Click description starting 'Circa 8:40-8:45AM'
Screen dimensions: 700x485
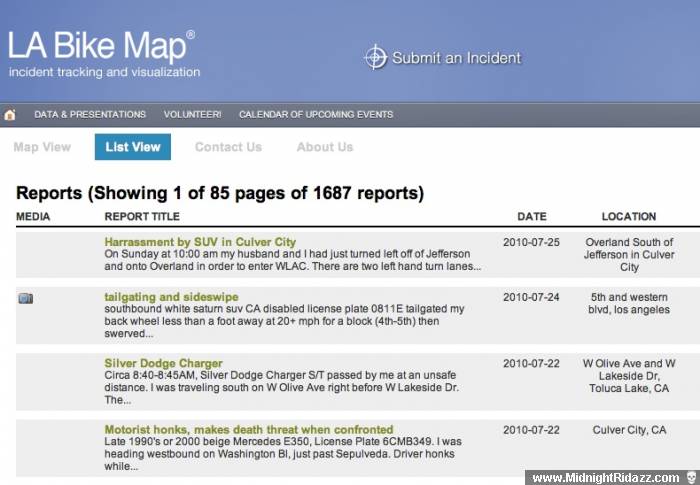pyautogui.click(x=282, y=387)
